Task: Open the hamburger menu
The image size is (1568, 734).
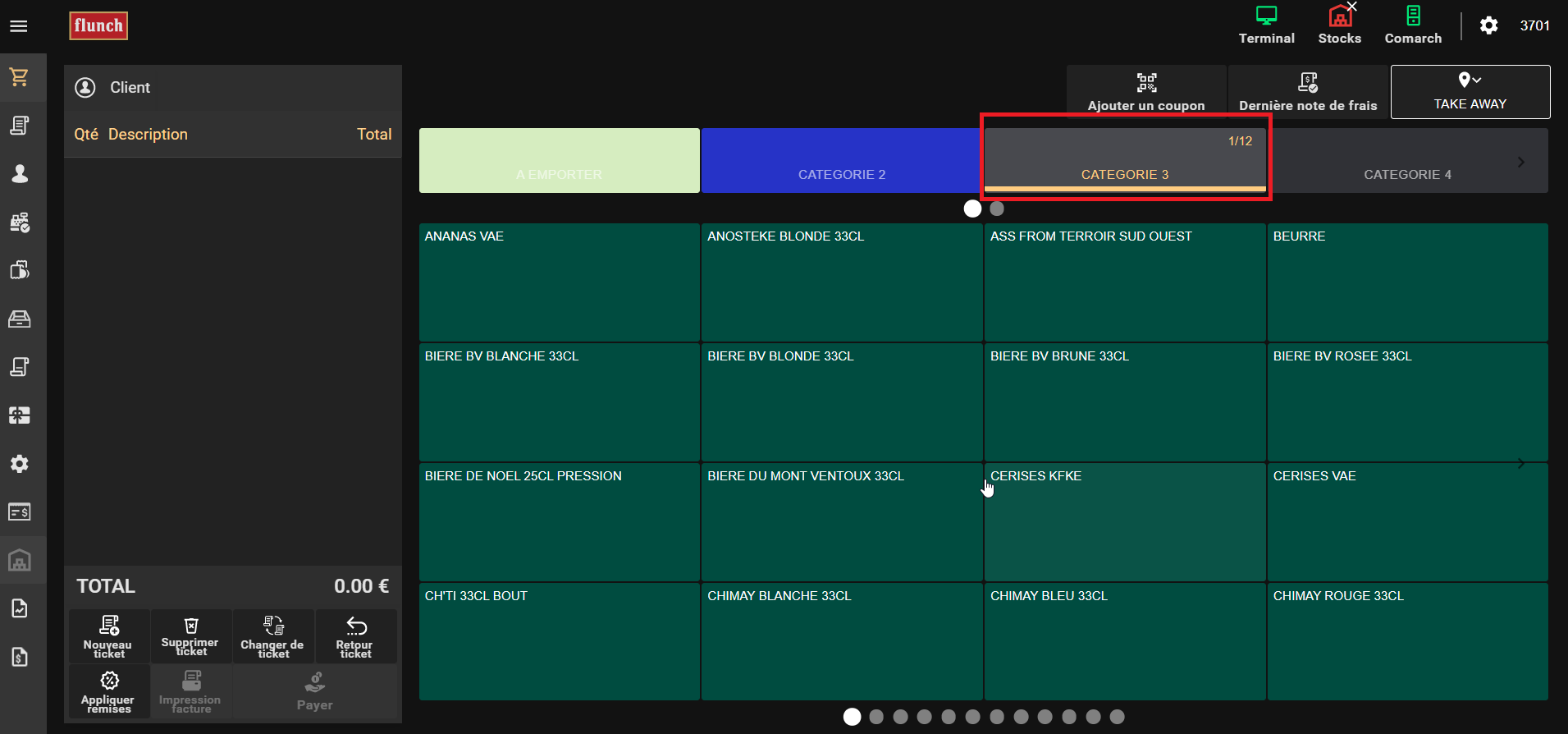Action: tap(19, 26)
